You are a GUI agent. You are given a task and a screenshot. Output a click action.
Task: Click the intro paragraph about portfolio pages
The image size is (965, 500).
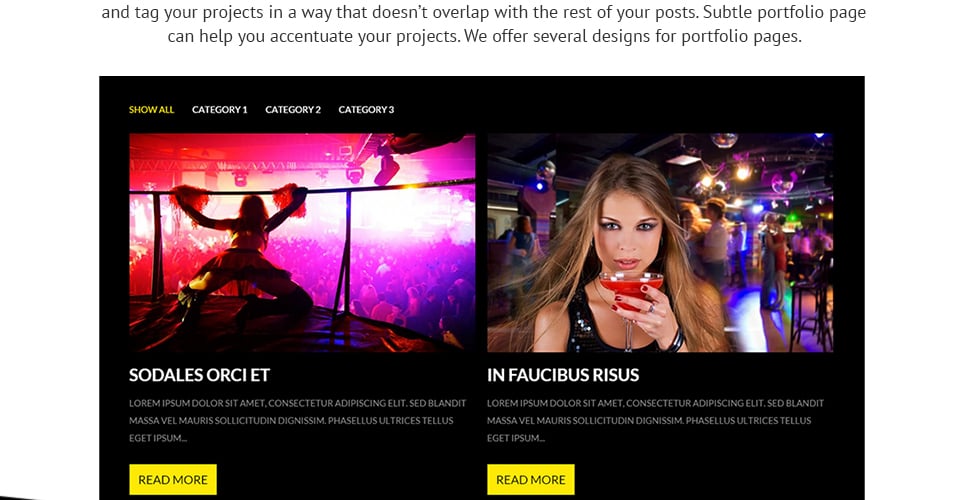tap(484, 24)
